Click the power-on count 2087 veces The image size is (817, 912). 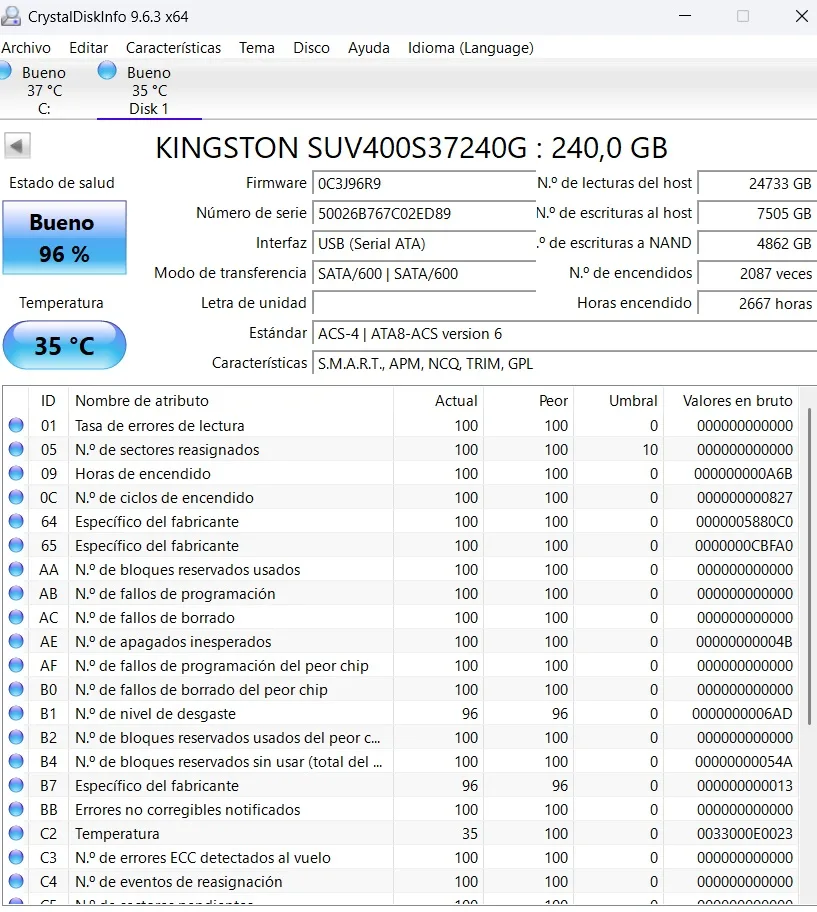pos(757,273)
